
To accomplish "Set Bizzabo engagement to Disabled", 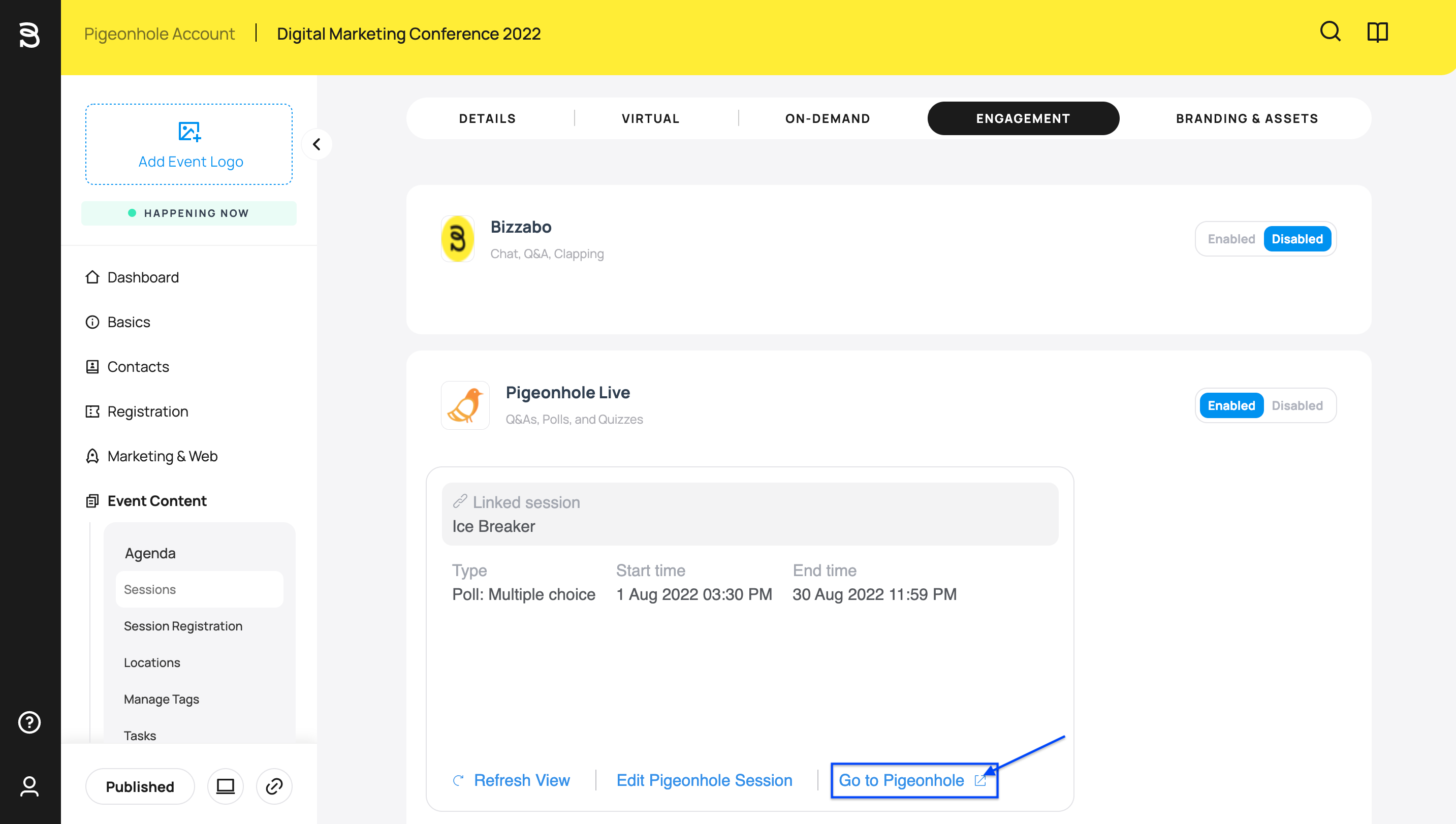I will click(x=1297, y=239).
